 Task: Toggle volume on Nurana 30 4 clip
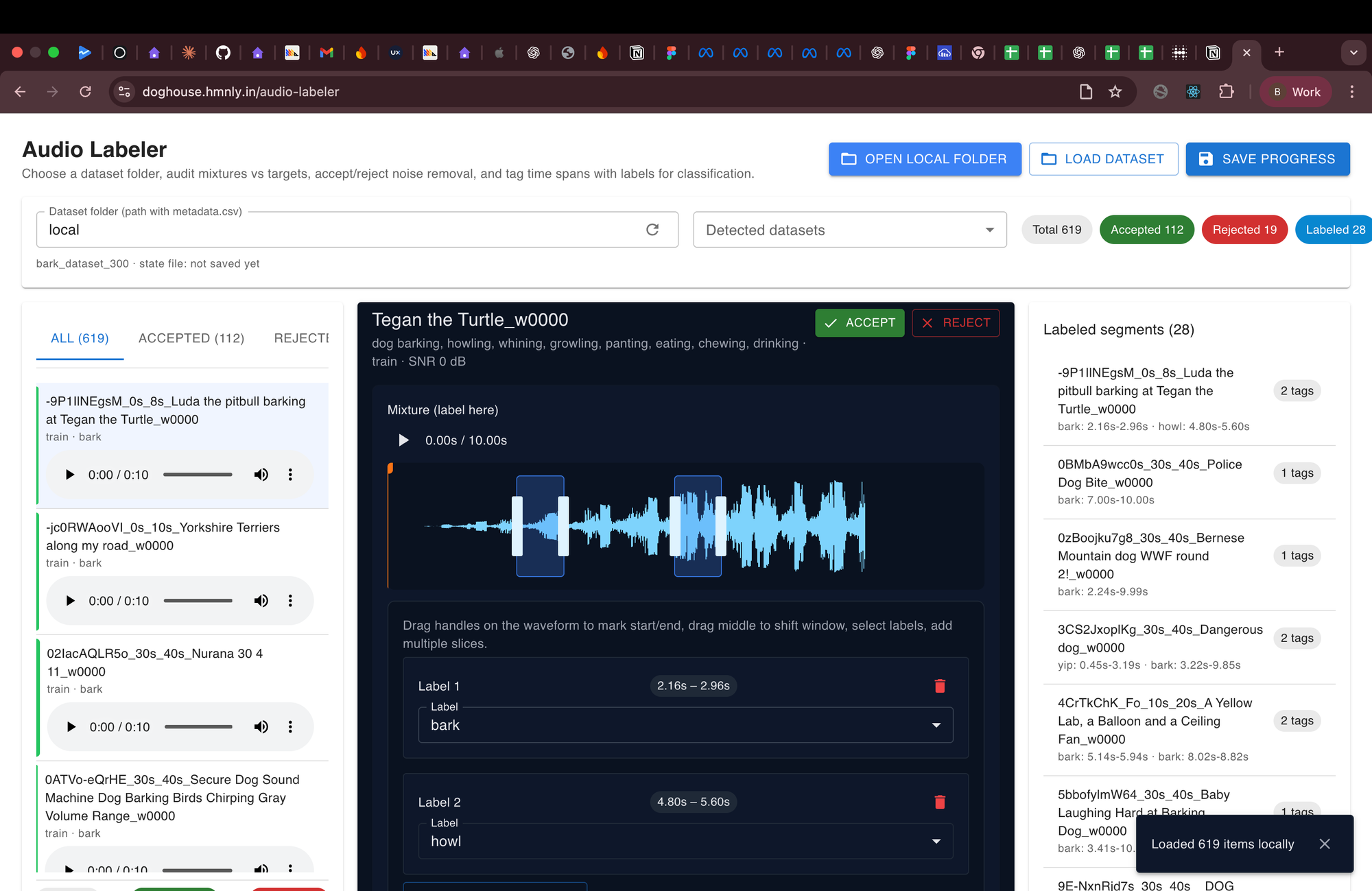point(261,727)
